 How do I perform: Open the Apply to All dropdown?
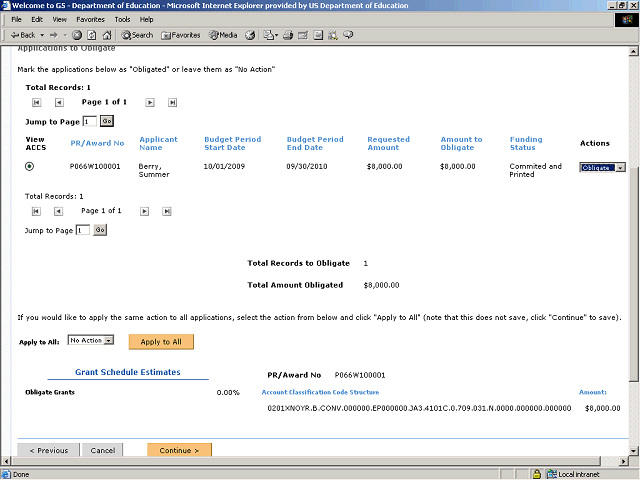coord(91,340)
